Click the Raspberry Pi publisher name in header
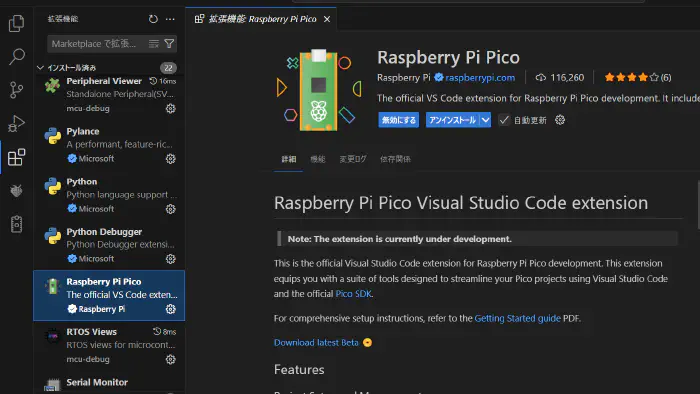 pyautogui.click(x=404, y=77)
